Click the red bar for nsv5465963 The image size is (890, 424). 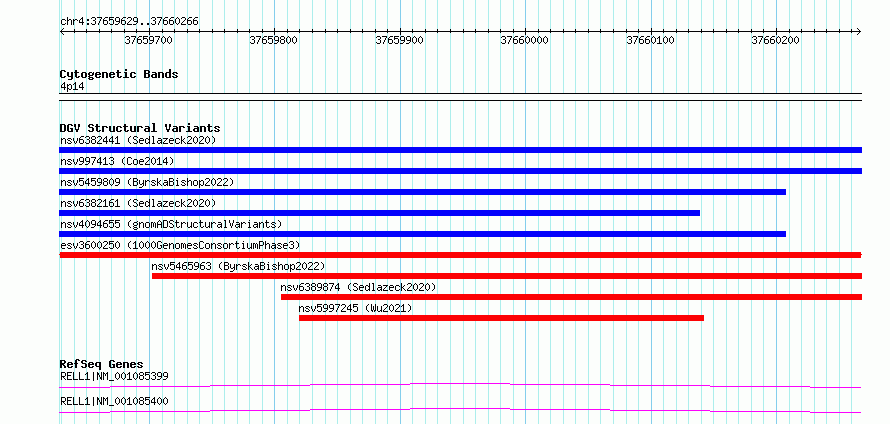tap(507, 276)
